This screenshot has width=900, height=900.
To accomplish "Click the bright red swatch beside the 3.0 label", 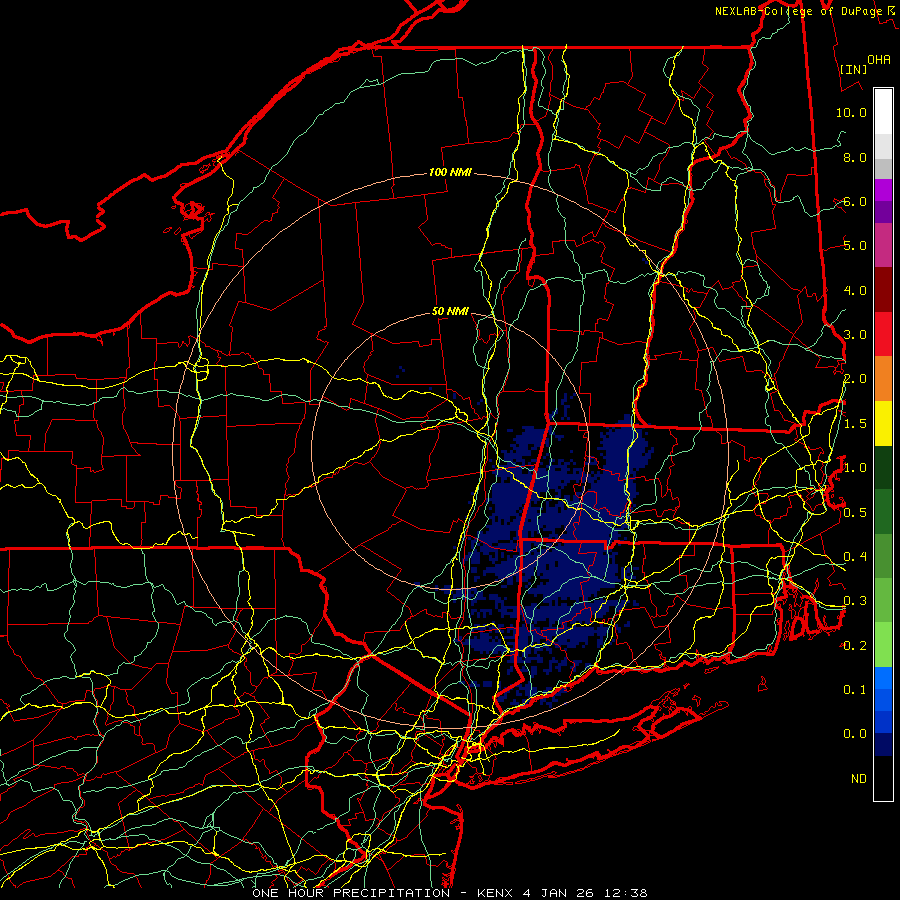I will (883, 334).
